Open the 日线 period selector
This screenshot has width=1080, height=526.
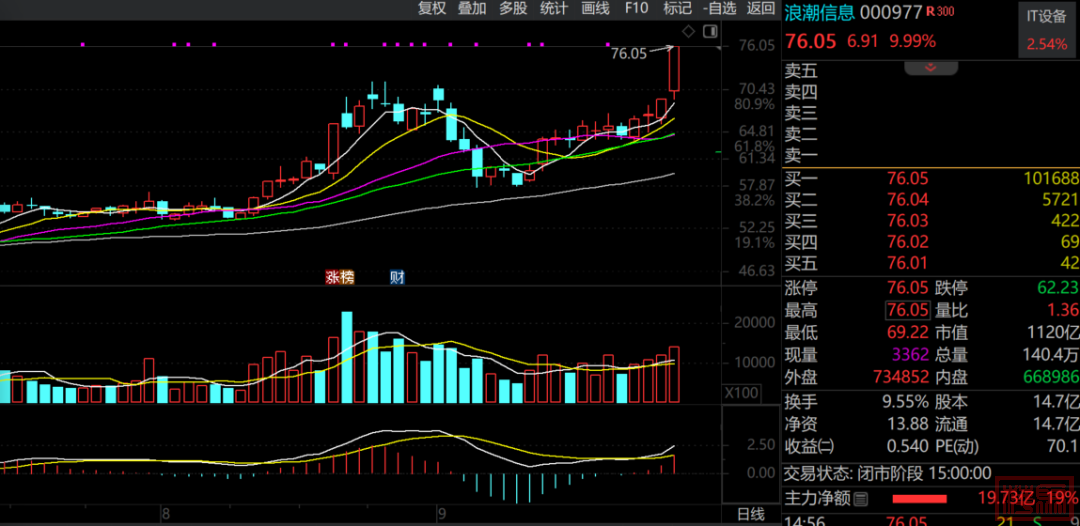pos(750,514)
